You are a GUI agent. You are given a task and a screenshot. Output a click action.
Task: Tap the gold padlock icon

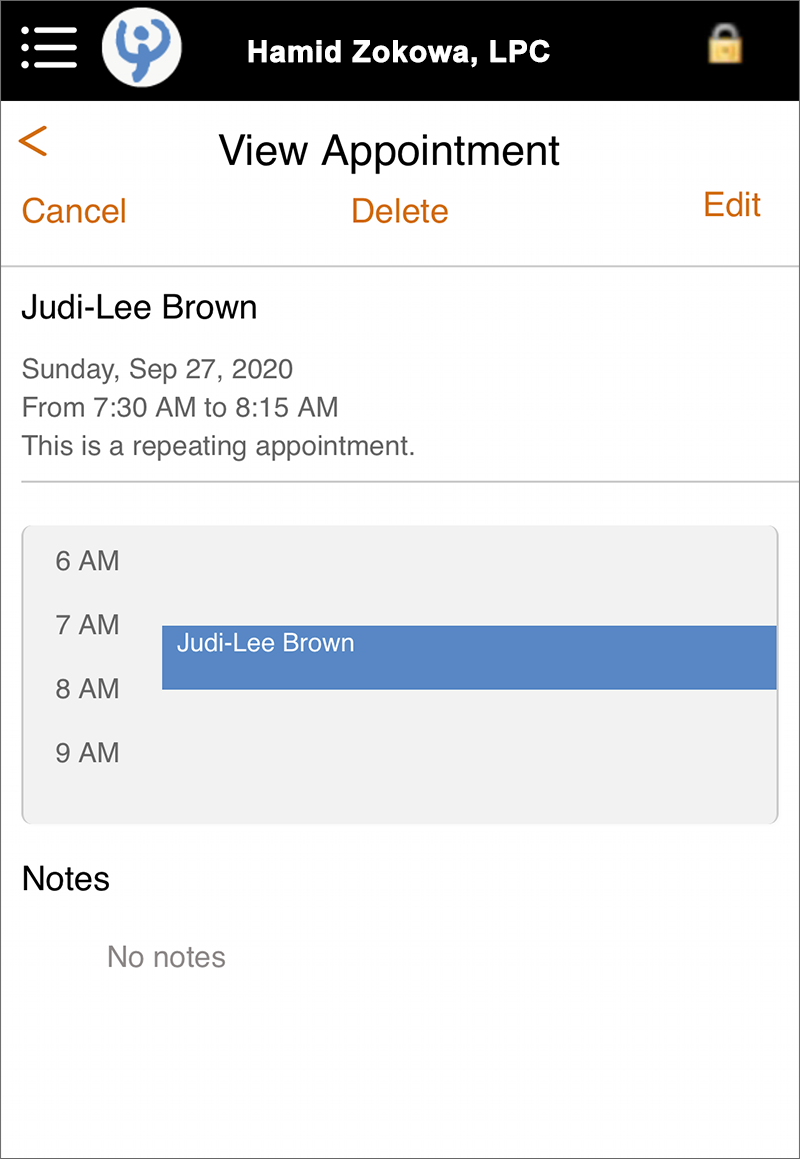coord(725,43)
